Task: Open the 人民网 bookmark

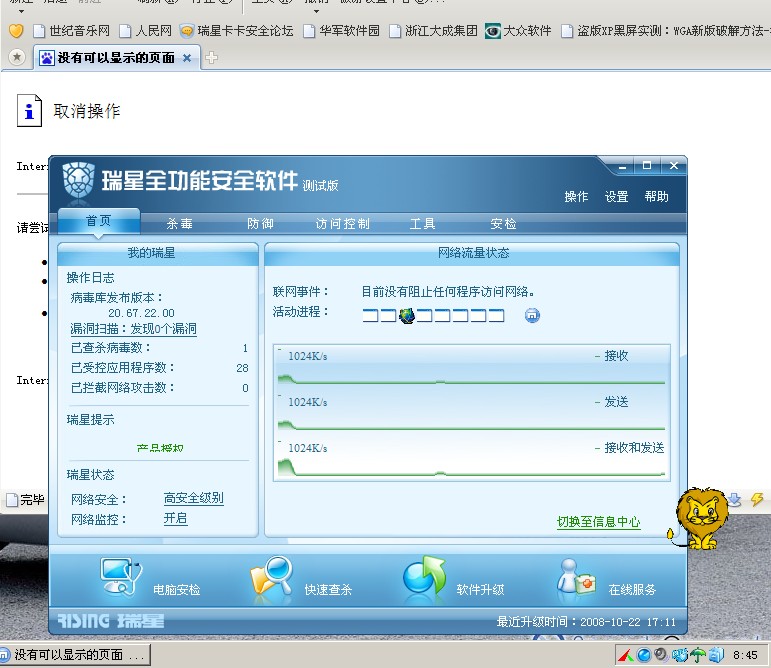Action: pos(146,31)
